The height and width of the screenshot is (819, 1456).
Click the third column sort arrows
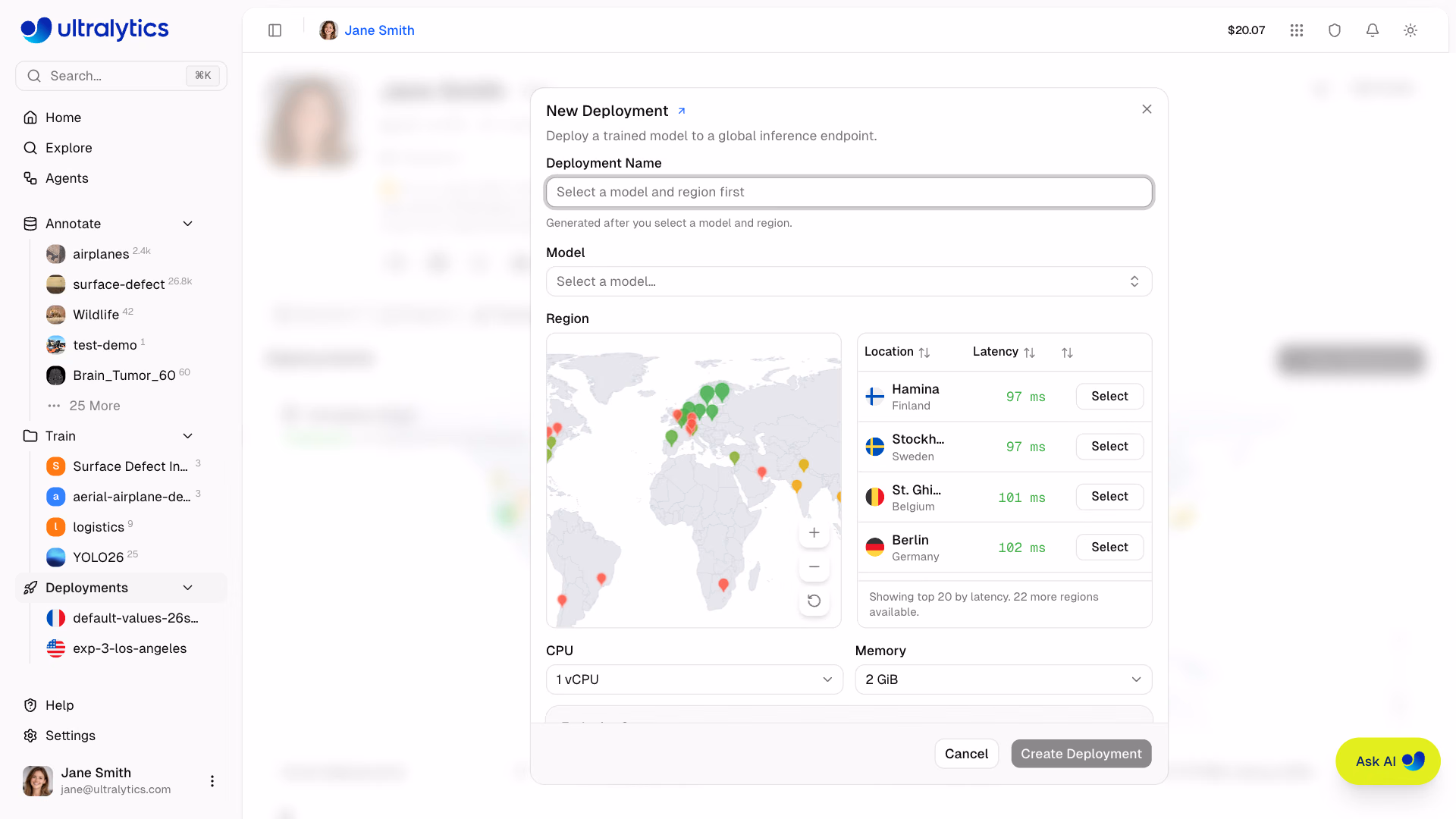point(1067,353)
